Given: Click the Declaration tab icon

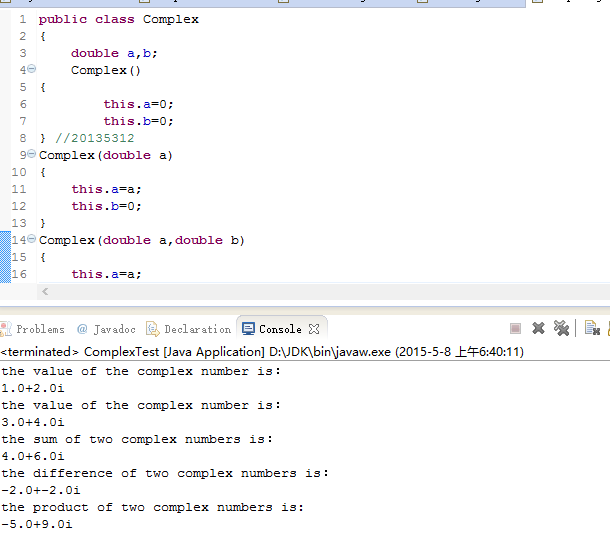Looking at the screenshot, I should (x=152, y=329).
